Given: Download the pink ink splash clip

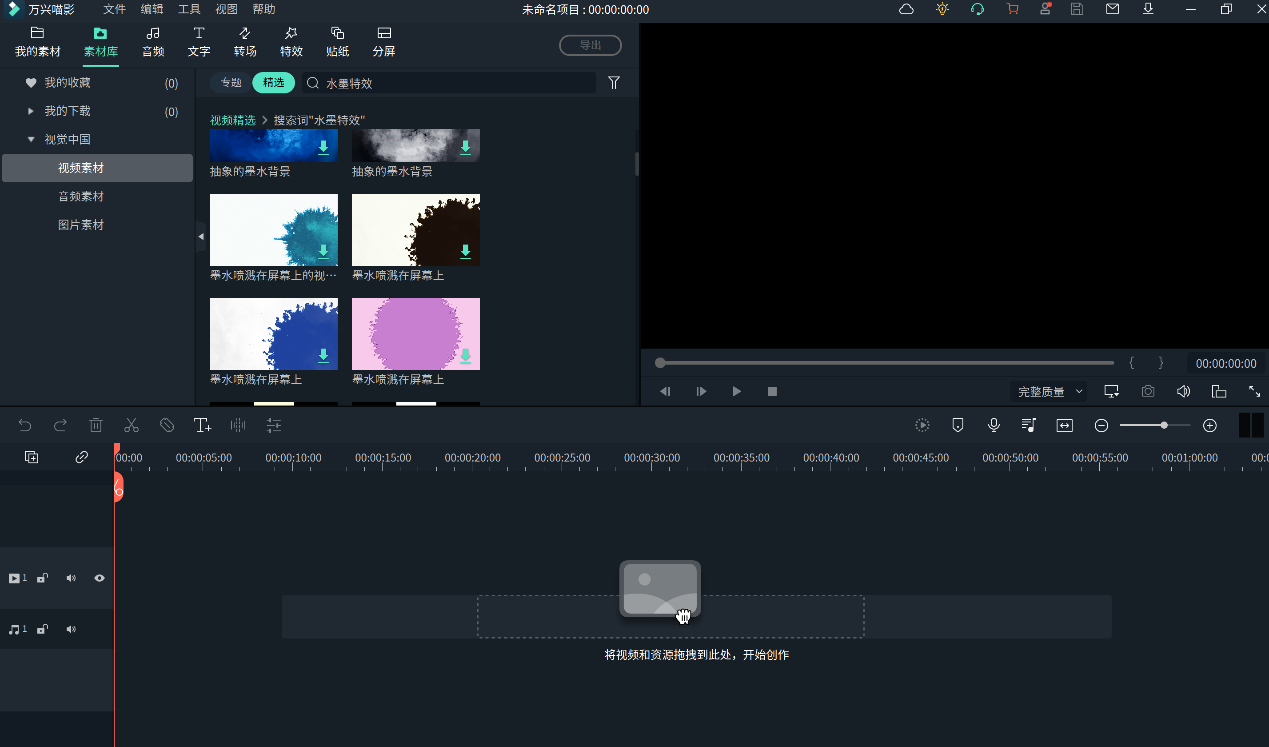Looking at the screenshot, I should 465,355.
